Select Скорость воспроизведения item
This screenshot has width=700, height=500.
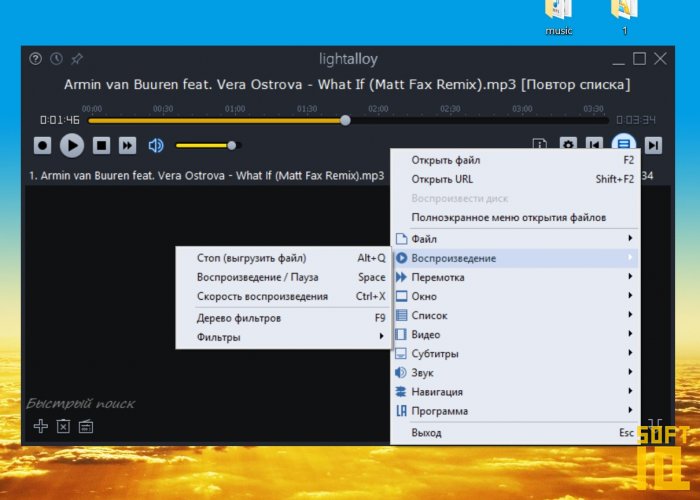click(x=283, y=296)
